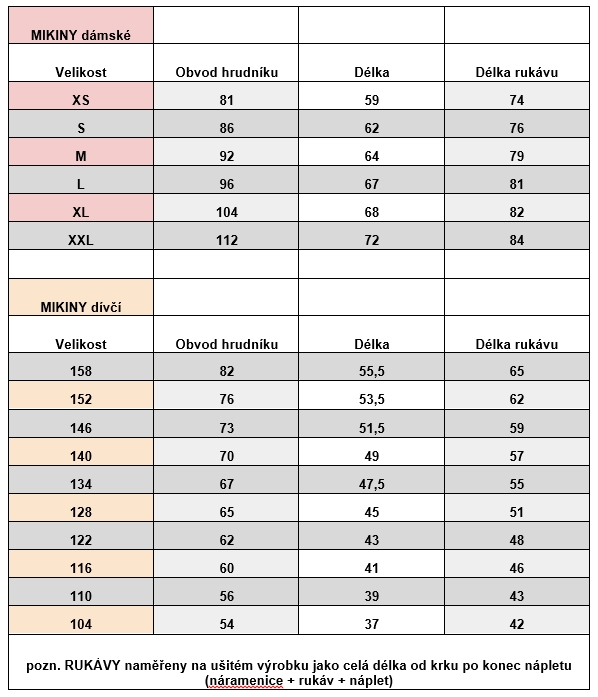Select length value 37 for size 104
The image size is (598, 697).
click(x=371, y=620)
